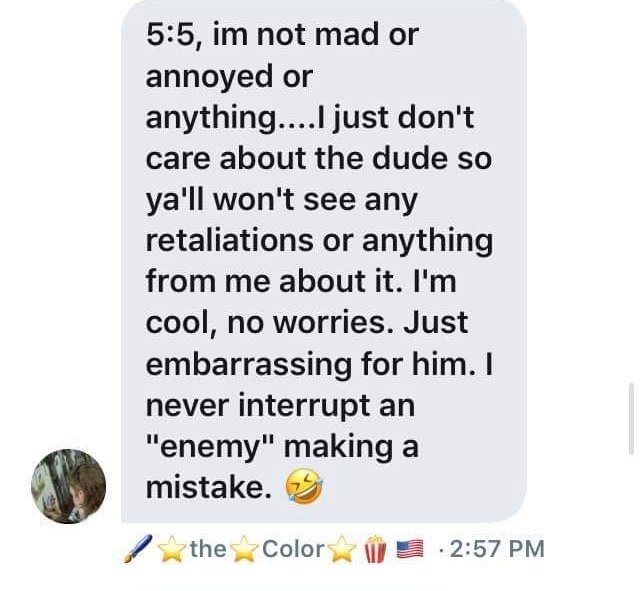This screenshot has width=640, height=591.
Task: Click the word "Color" in sender name
Action: coord(293,549)
